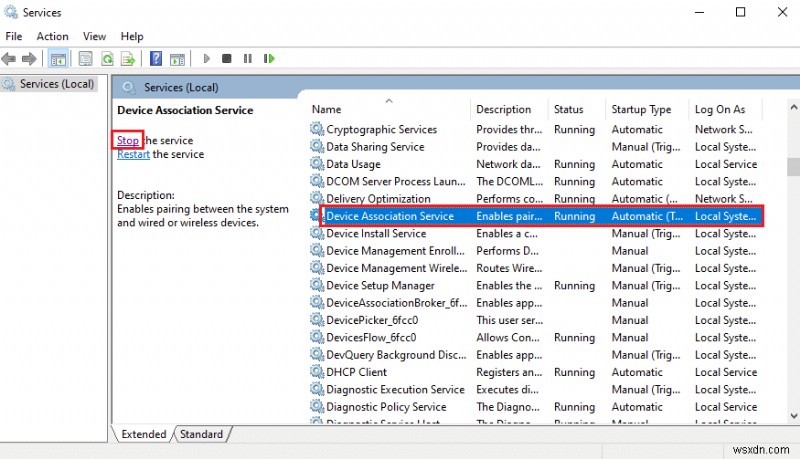Select Services (Local) in the left tree
Viewport: 800px width, 459px height.
pyautogui.click(x=56, y=84)
